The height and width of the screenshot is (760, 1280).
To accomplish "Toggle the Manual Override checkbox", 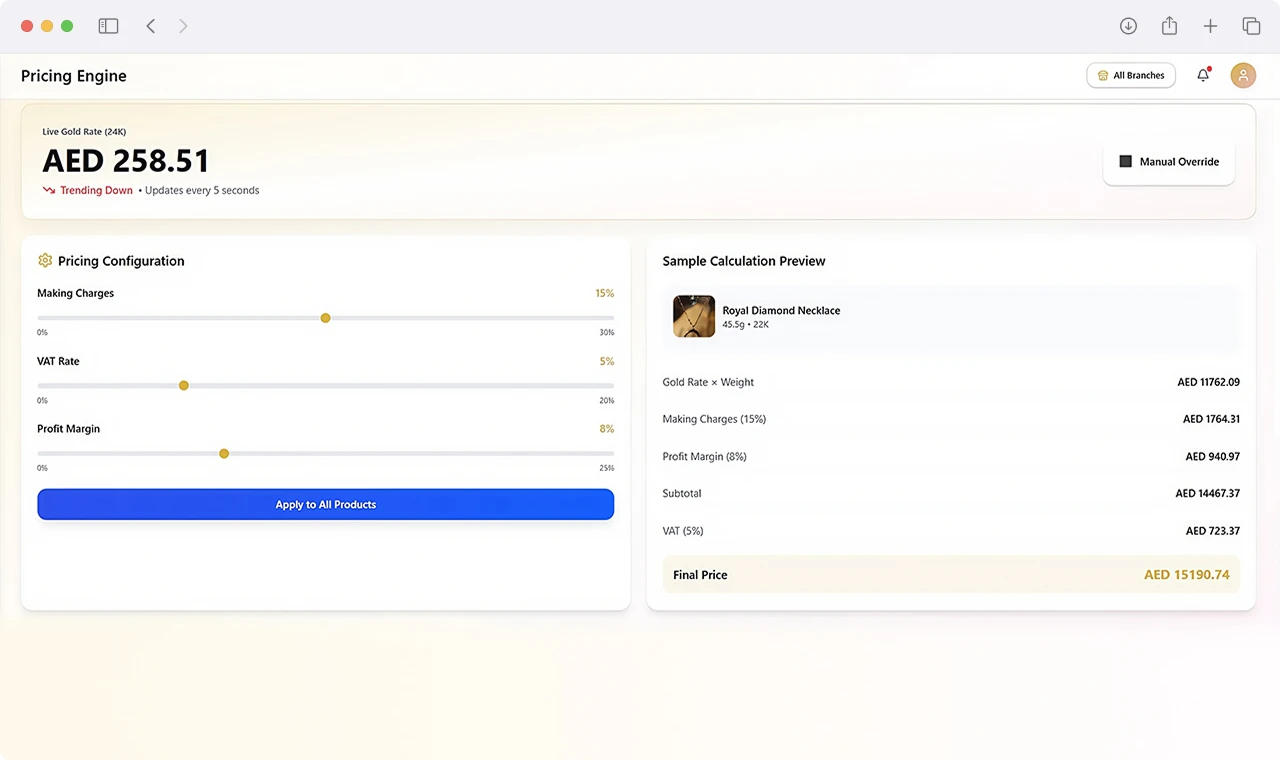I will click(x=1125, y=161).
